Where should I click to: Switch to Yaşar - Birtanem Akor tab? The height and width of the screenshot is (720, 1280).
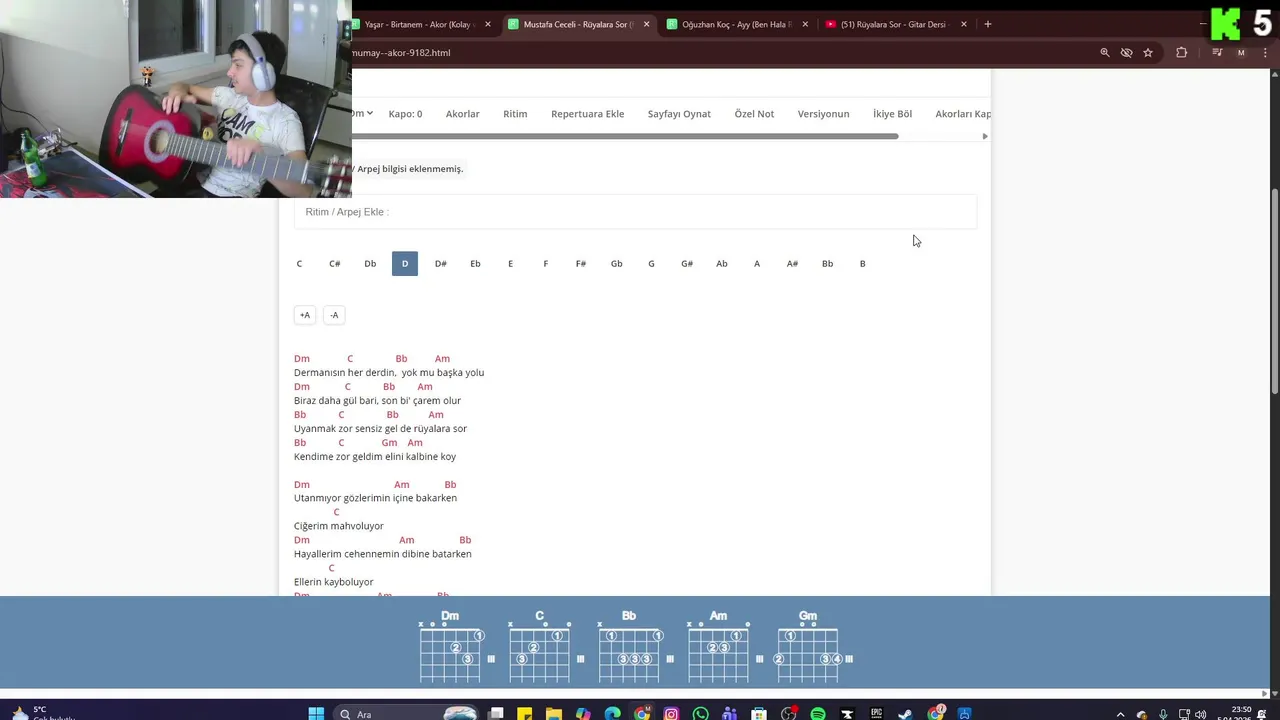418,24
